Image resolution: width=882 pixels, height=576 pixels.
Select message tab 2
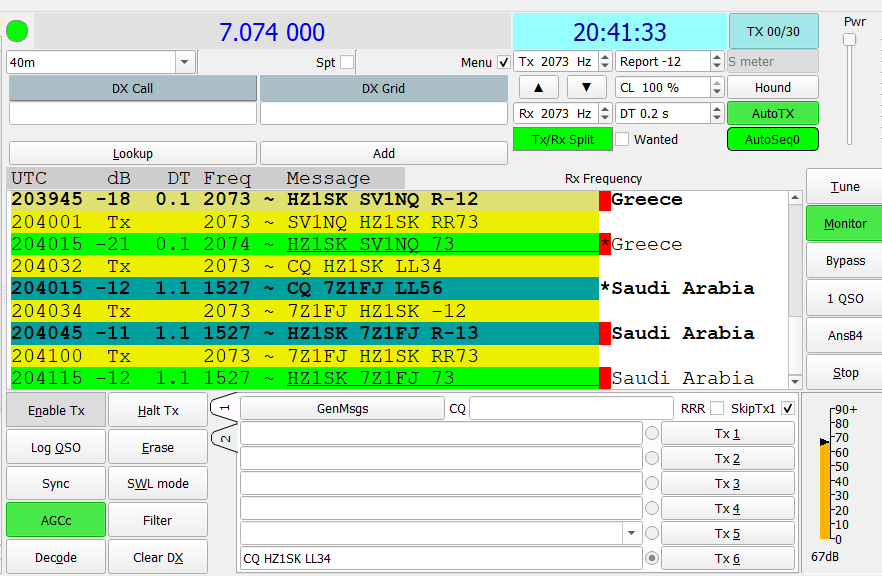[224, 439]
